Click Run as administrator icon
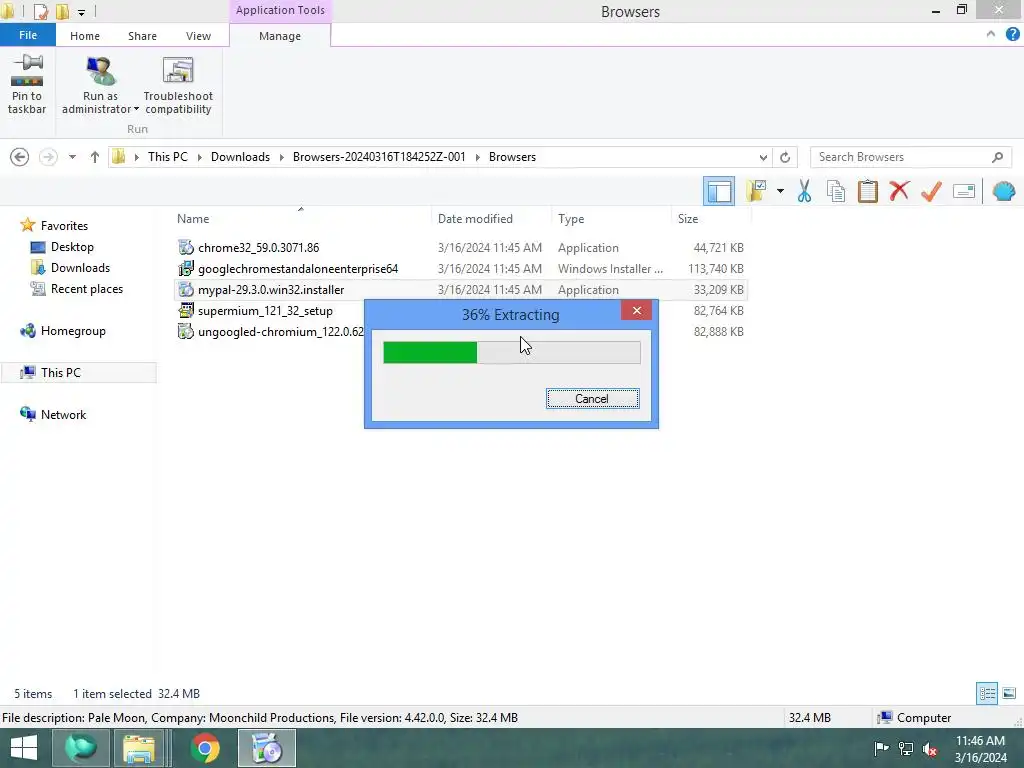The height and width of the screenshot is (768, 1024). [100, 71]
